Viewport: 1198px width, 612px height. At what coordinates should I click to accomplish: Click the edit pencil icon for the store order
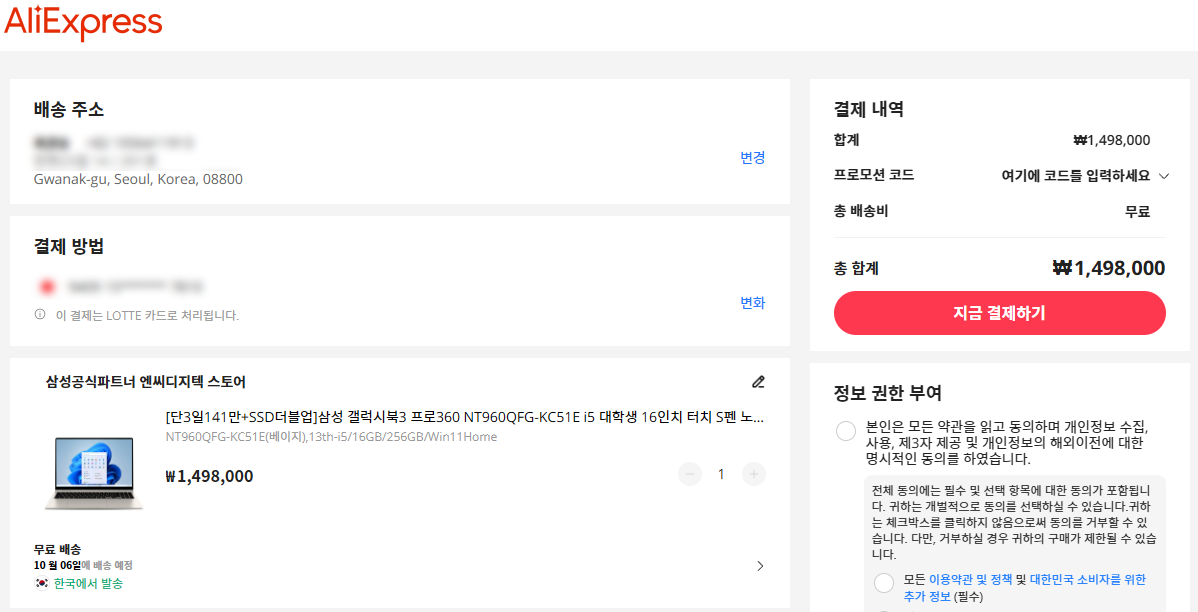(x=758, y=381)
